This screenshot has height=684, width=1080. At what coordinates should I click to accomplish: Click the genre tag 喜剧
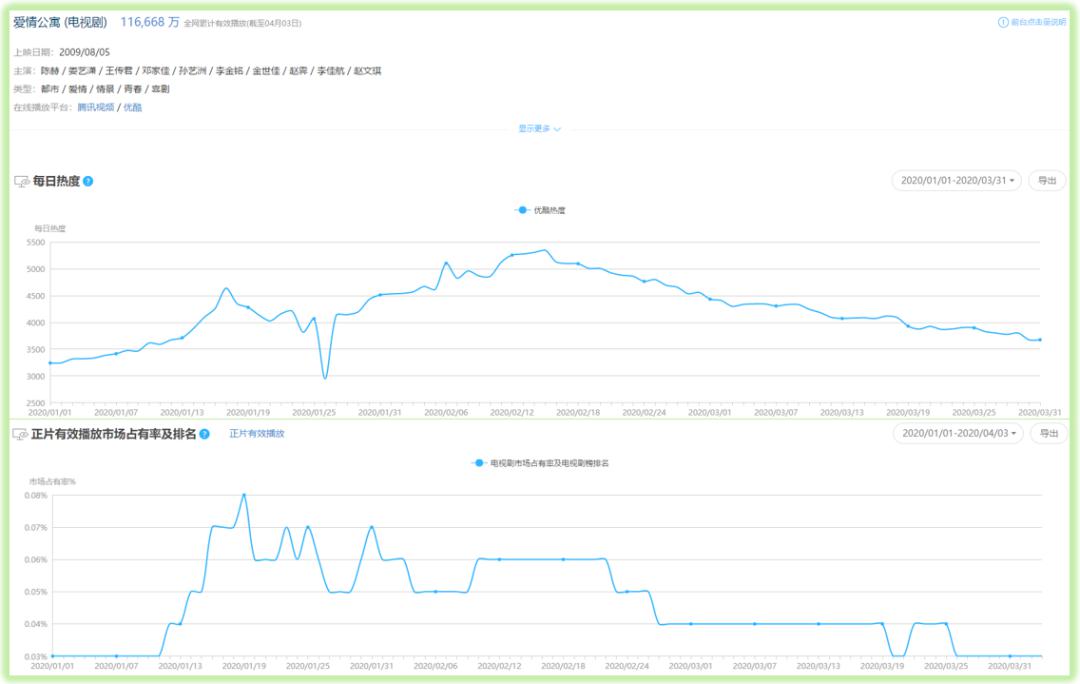click(x=160, y=89)
